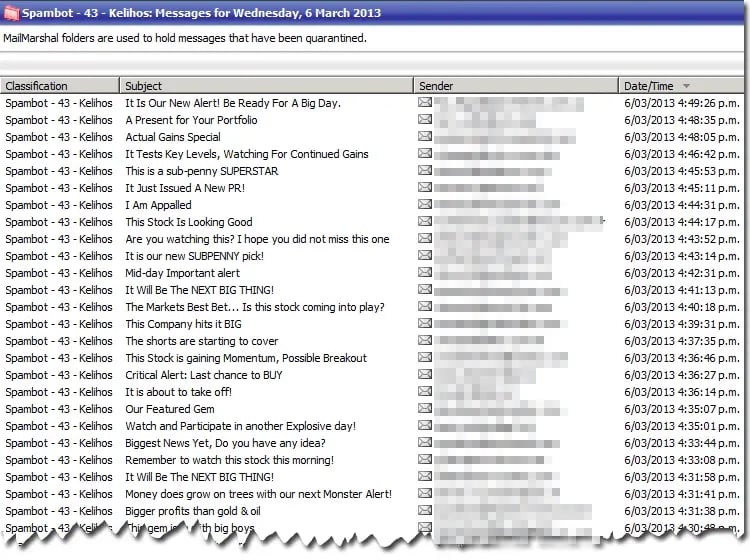The width and height of the screenshot is (750, 560).
Task: Click envelope icon beside 'Actual Gains Special'
Action: click(x=425, y=137)
